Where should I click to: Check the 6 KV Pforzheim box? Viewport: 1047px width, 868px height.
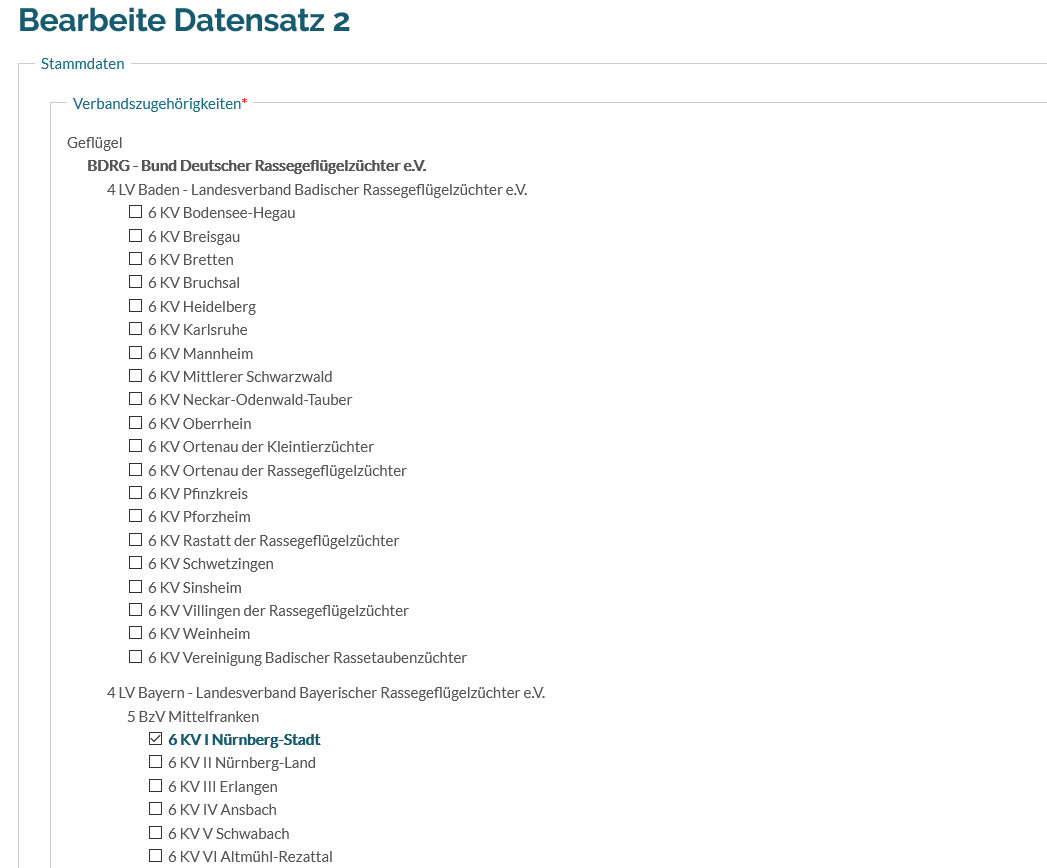[135, 516]
